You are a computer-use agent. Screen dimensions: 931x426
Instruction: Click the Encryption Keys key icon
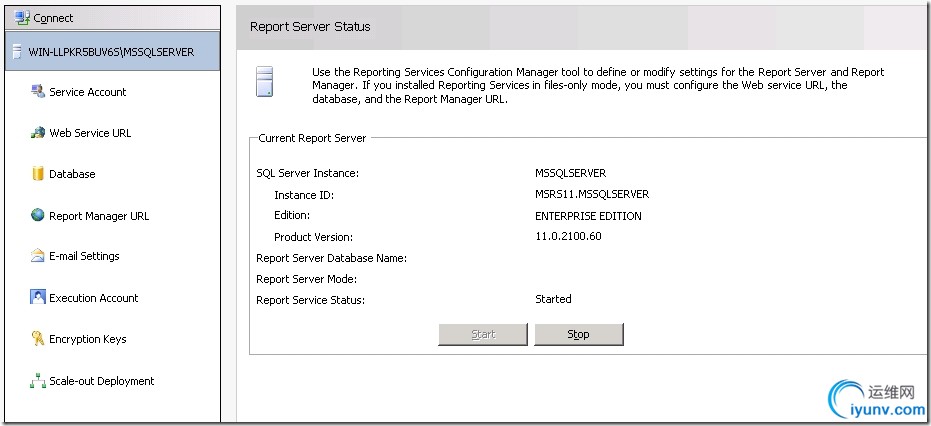pos(38,339)
